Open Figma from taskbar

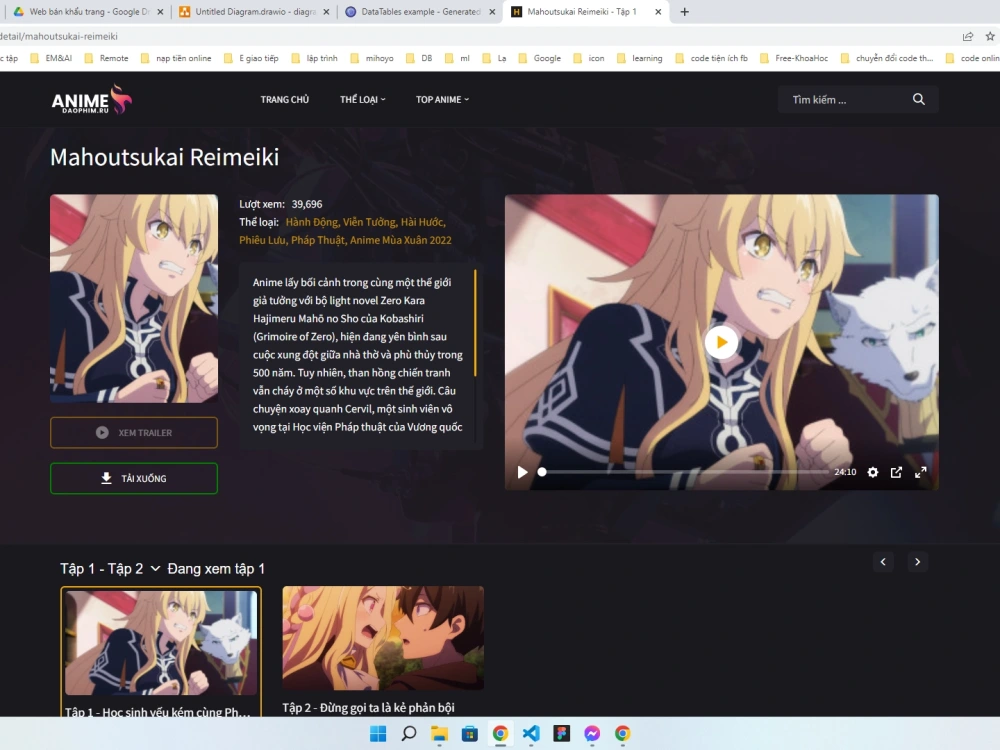click(x=561, y=733)
